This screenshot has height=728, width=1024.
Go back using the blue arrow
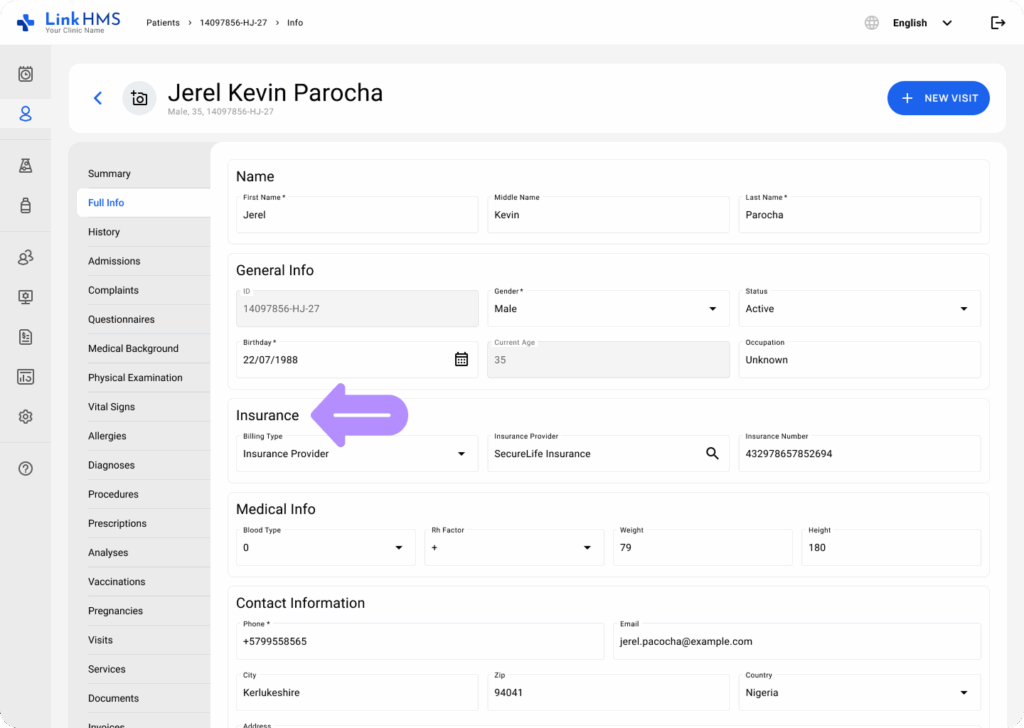point(98,98)
